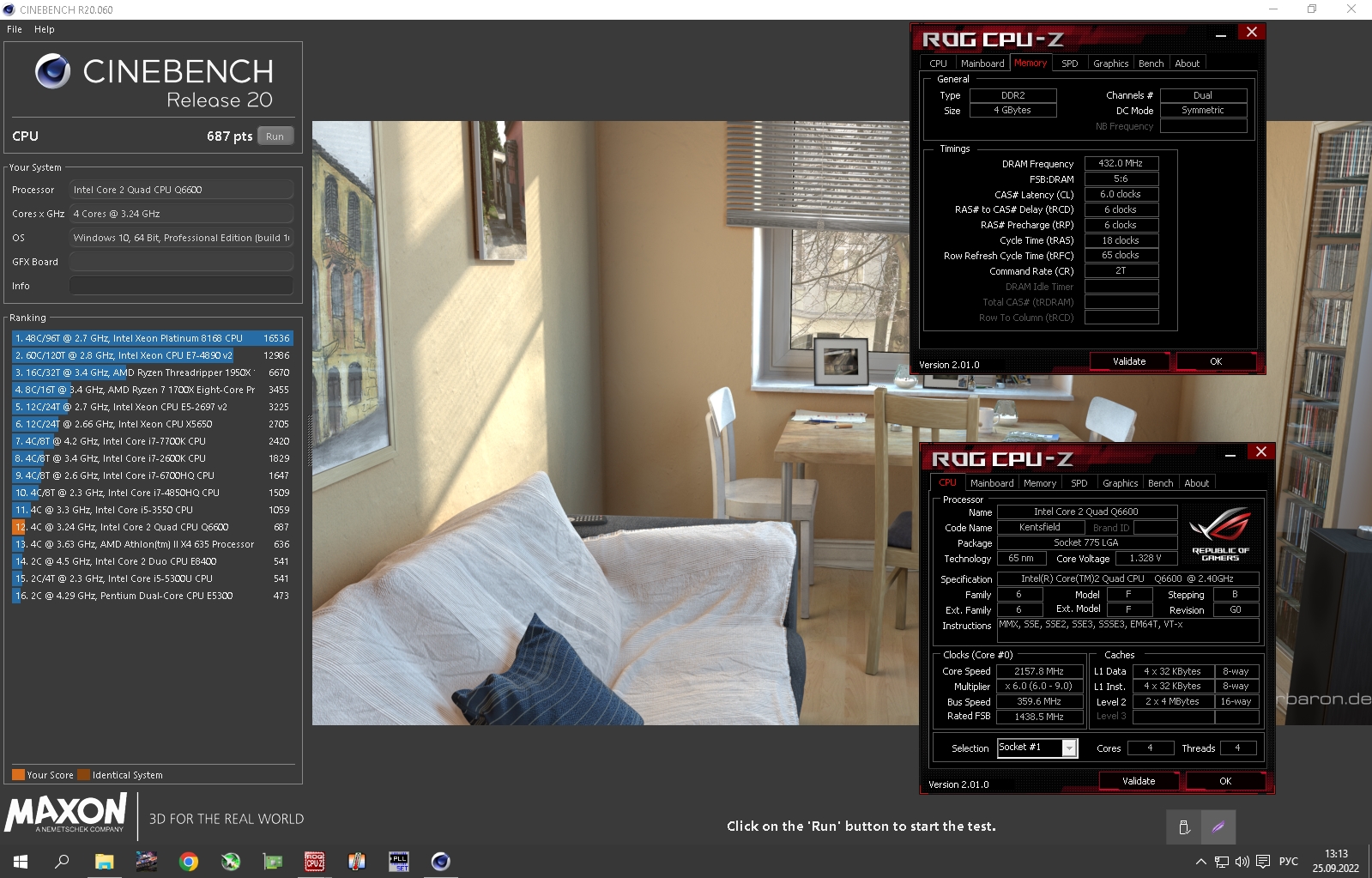Select your score row Core 2 Quad Q6600
Viewport: 1372px width, 878px height.
click(152, 527)
